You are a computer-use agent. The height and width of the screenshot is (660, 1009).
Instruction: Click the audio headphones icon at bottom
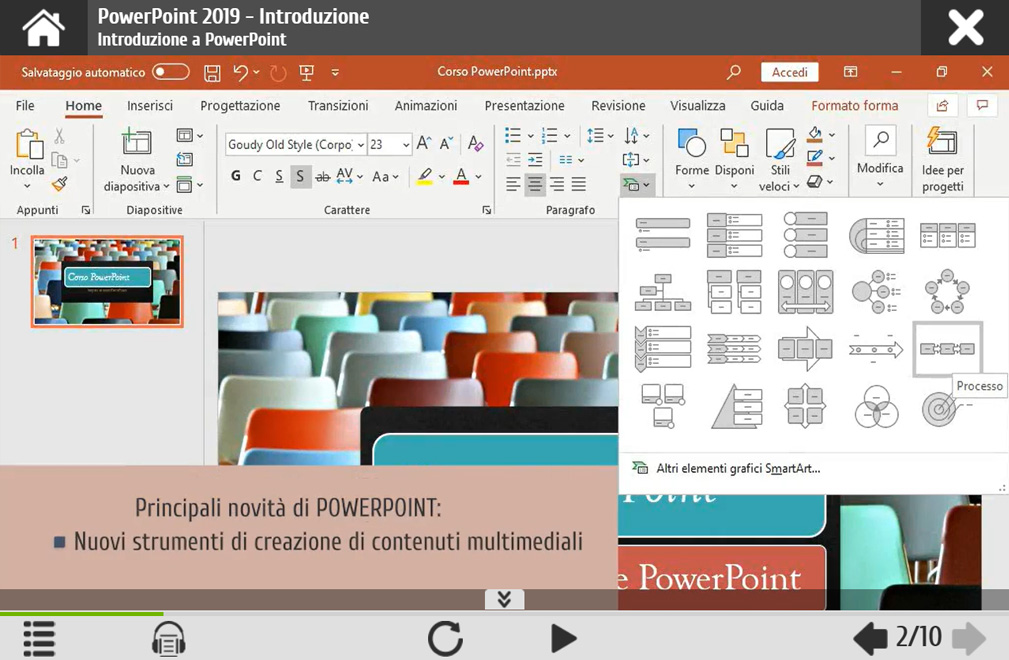tap(169, 638)
